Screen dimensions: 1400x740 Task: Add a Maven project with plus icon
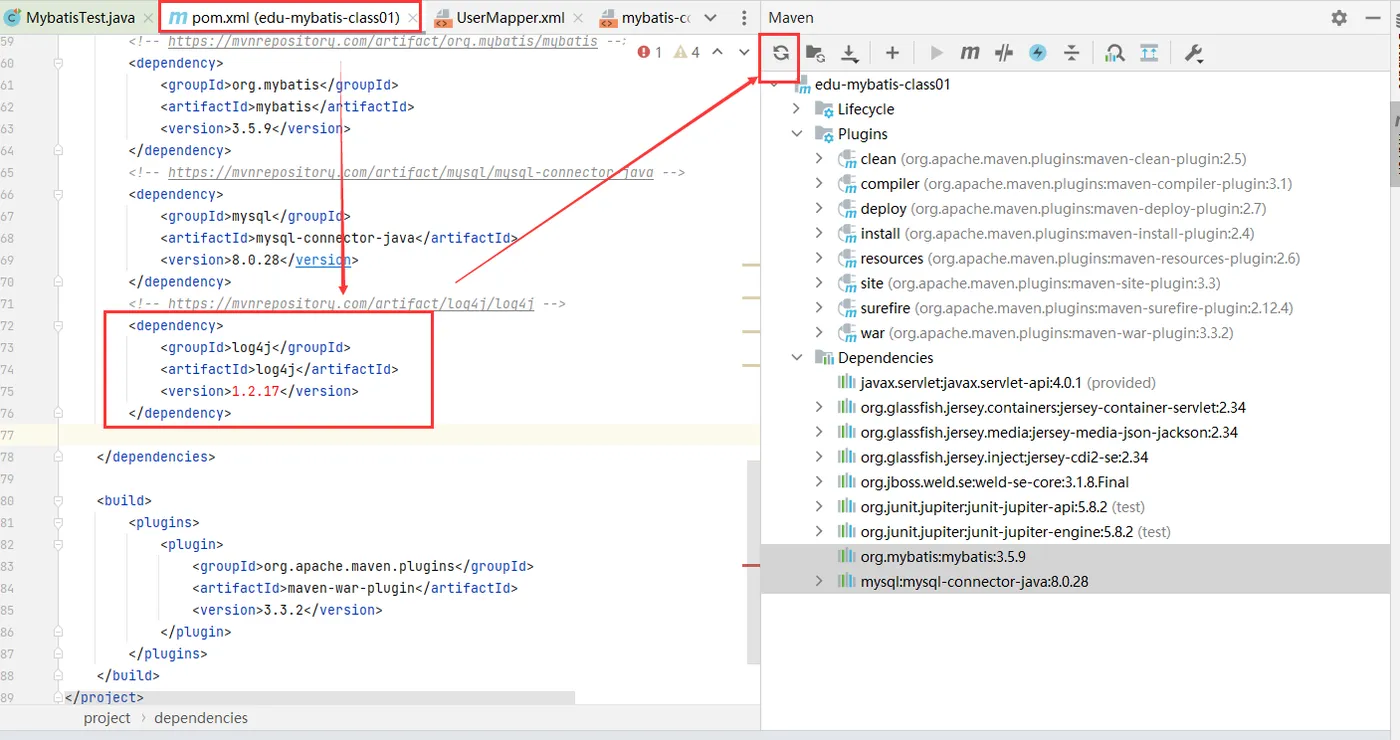click(x=892, y=53)
